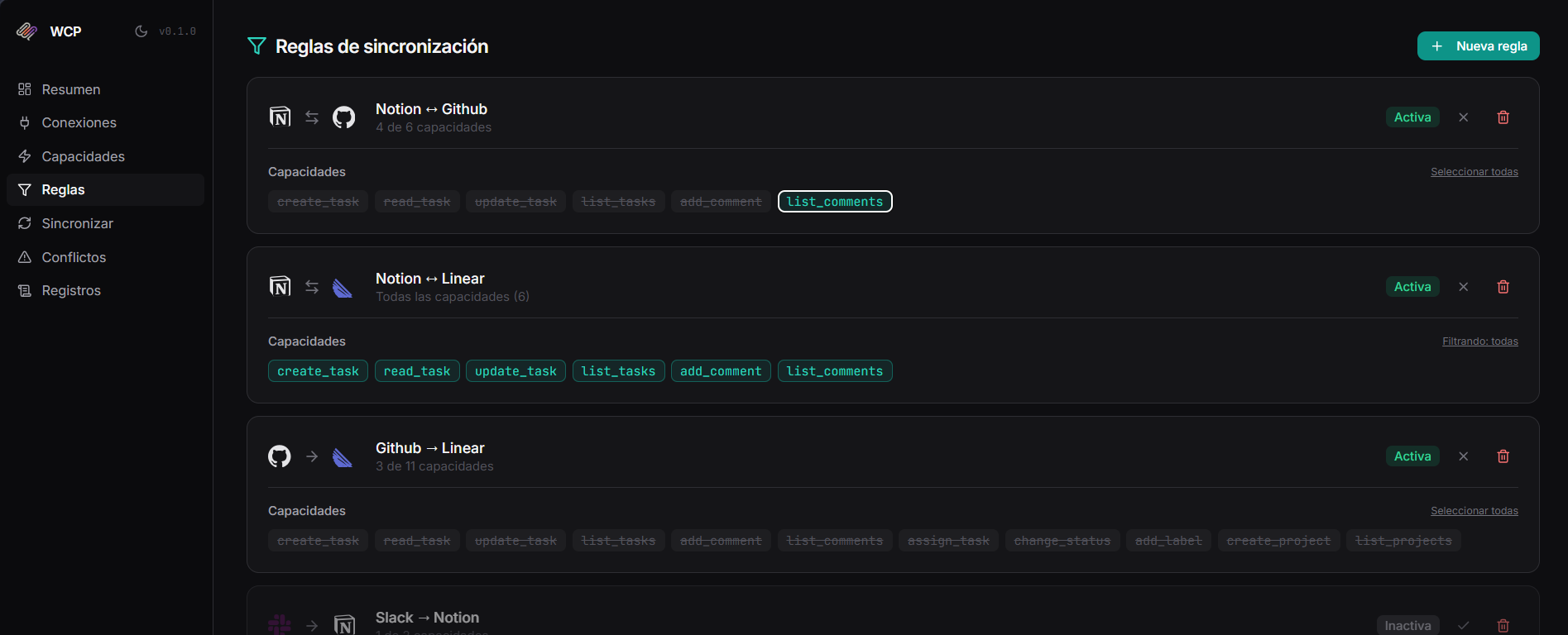Delete the Notion ↔ Linear rule
Viewport: 1568px width, 635px height.
1503,287
